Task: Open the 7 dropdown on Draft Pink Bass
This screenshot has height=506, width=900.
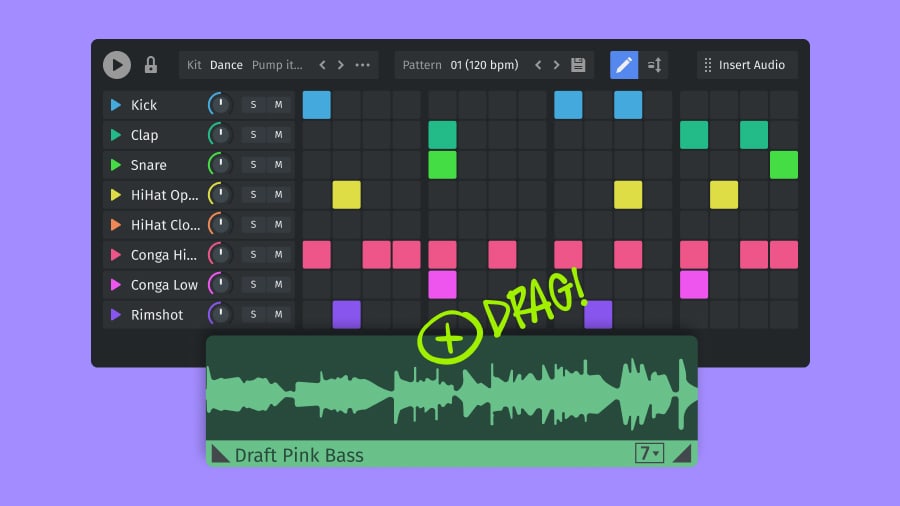Action: 649,454
